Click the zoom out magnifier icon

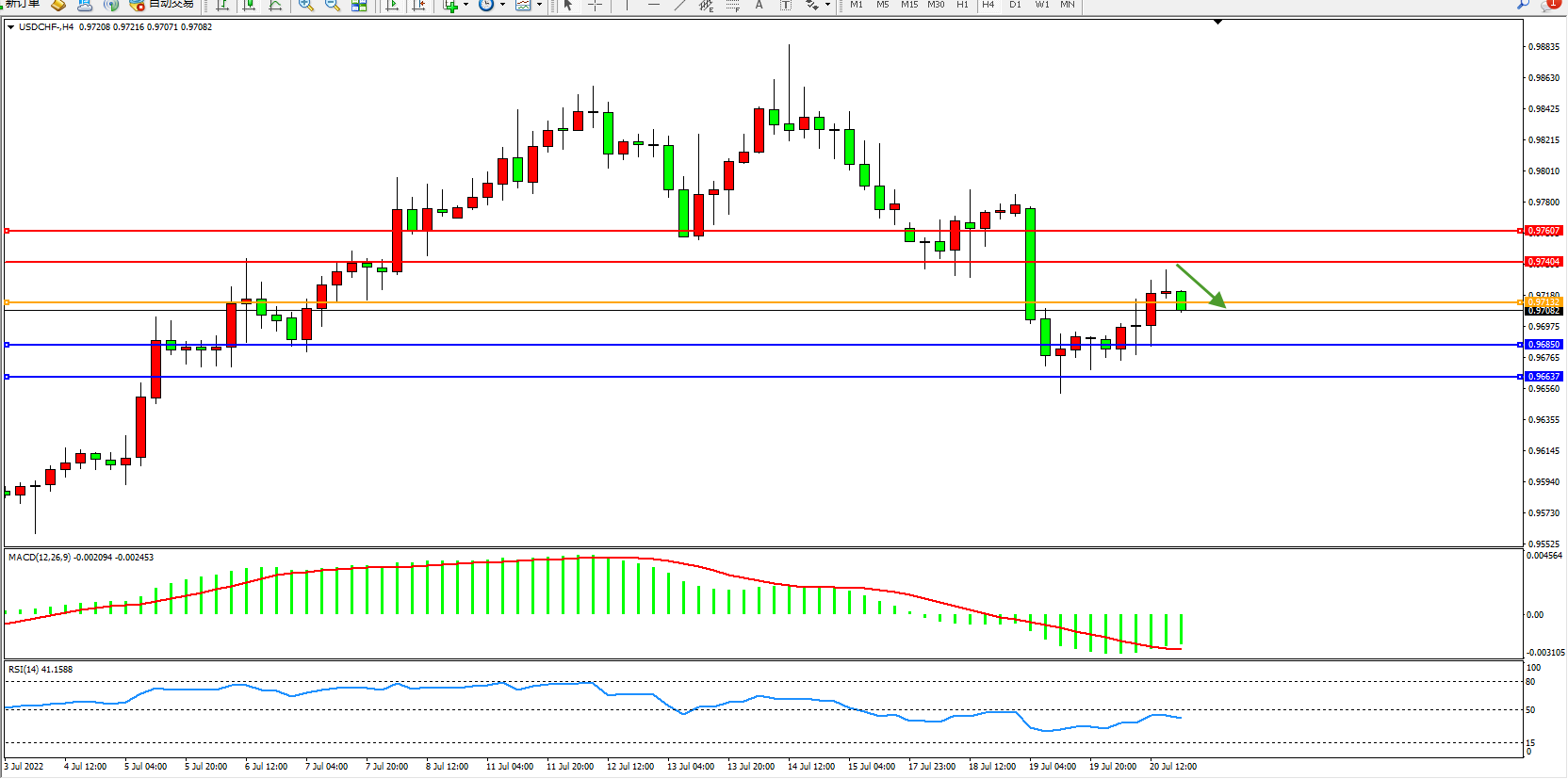tap(332, 5)
